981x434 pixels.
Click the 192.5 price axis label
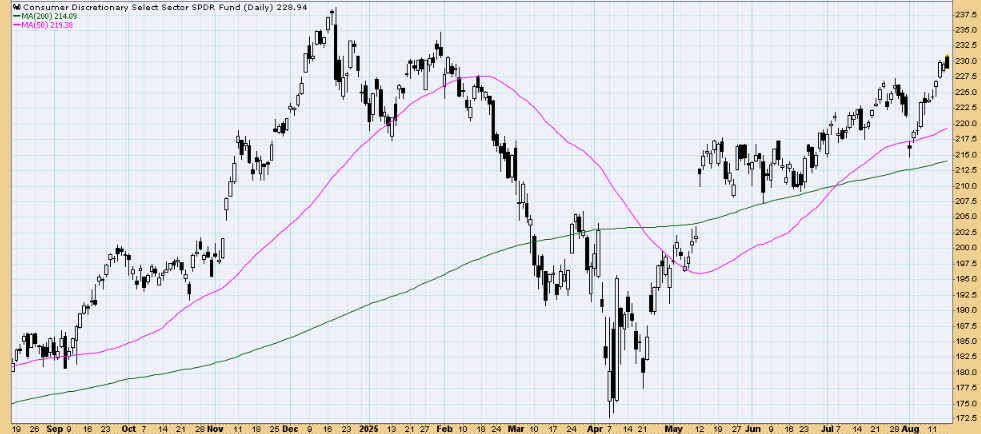pos(966,295)
